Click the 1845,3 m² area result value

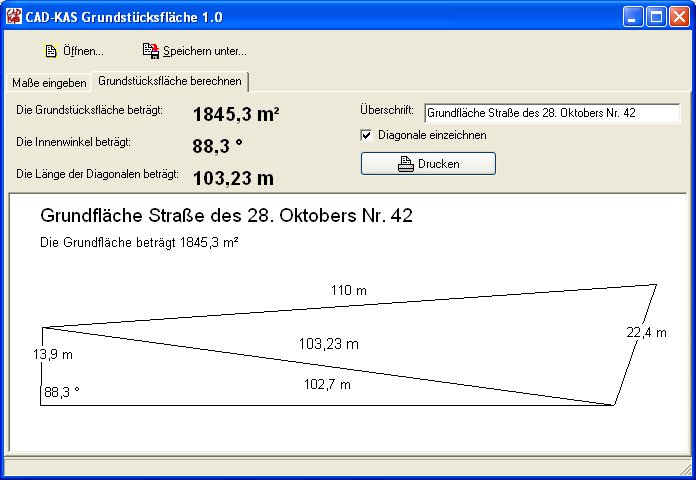[x=236, y=114]
